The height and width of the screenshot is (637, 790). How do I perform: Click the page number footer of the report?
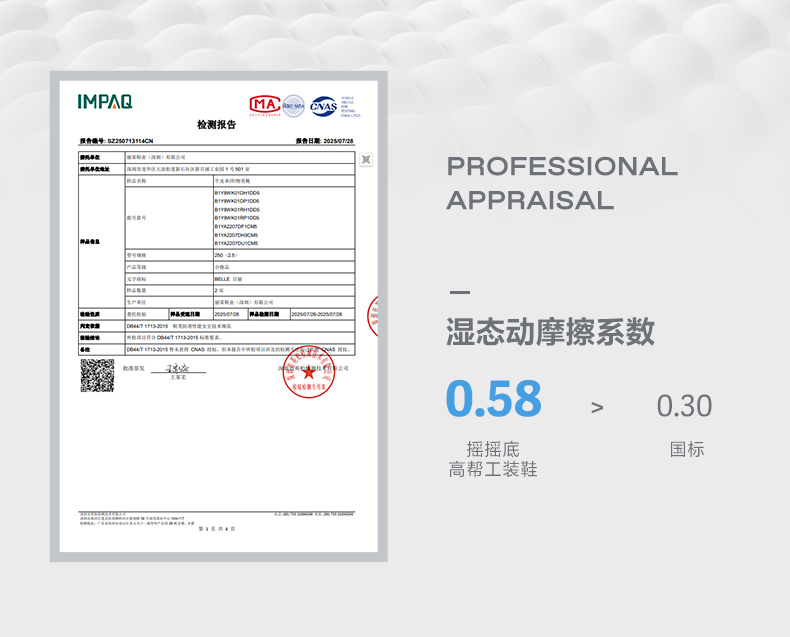[x=216, y=528]
